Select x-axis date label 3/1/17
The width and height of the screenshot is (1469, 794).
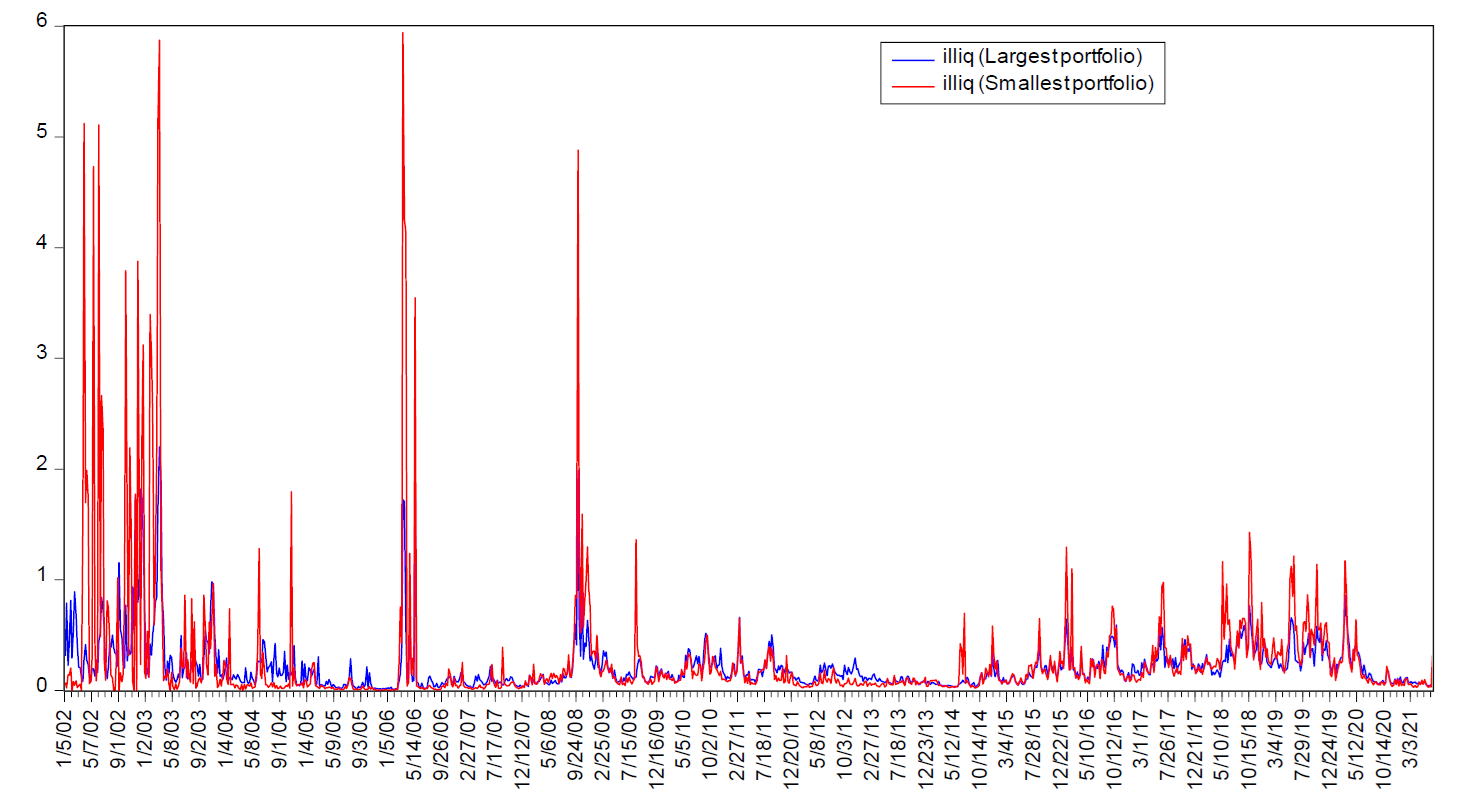[x=1140, y=737]
